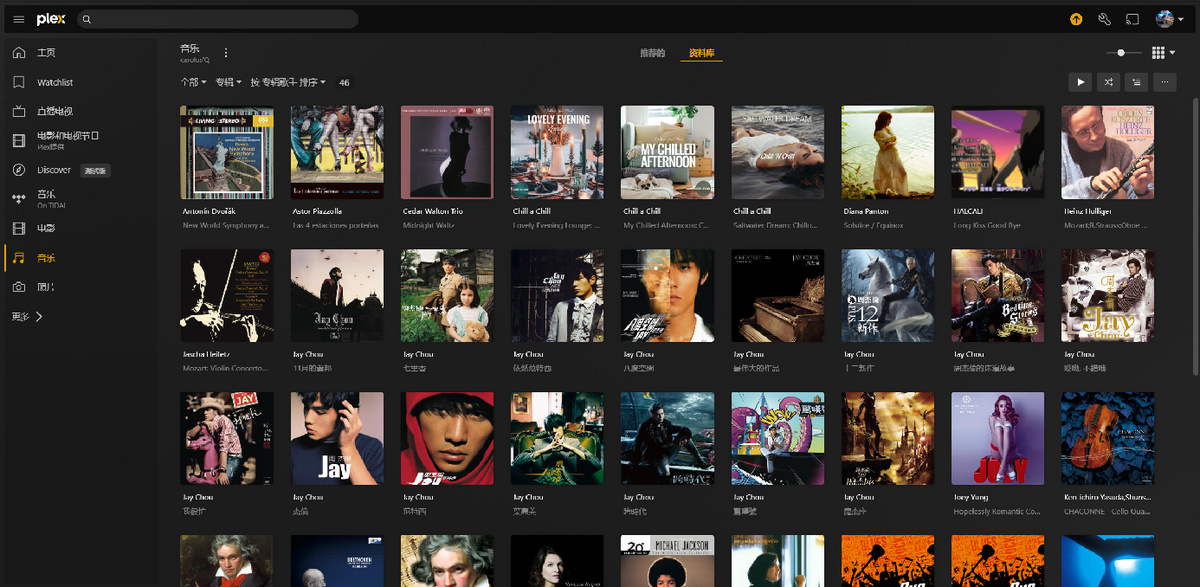1200x587 pixels.
Task: Open the Lovely Evening album cover
Action: [x=557, y=152]
